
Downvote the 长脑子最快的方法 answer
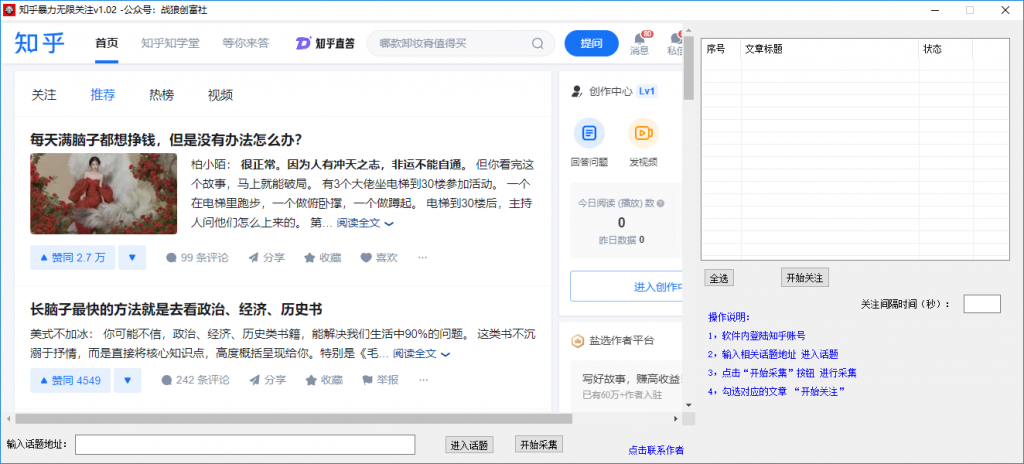pos(128,380)
